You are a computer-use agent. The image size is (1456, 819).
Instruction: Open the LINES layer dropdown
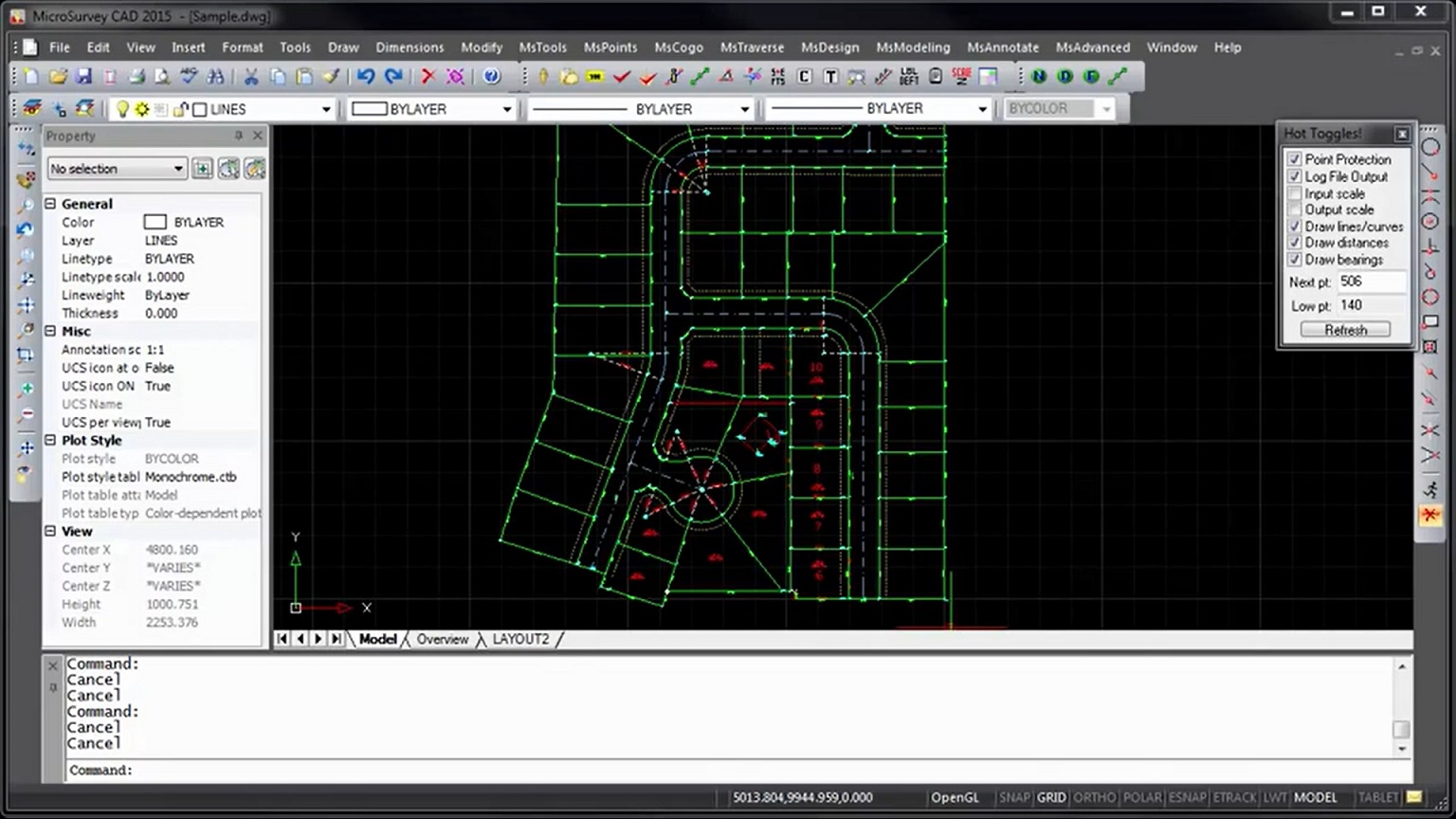pyautogui.click(x=326, y=108)
